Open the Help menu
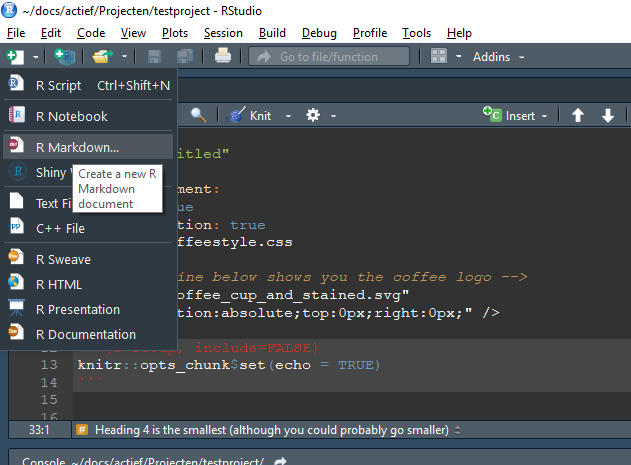The image size is (631, 465). pyautogui.click(x=459, y=33)
